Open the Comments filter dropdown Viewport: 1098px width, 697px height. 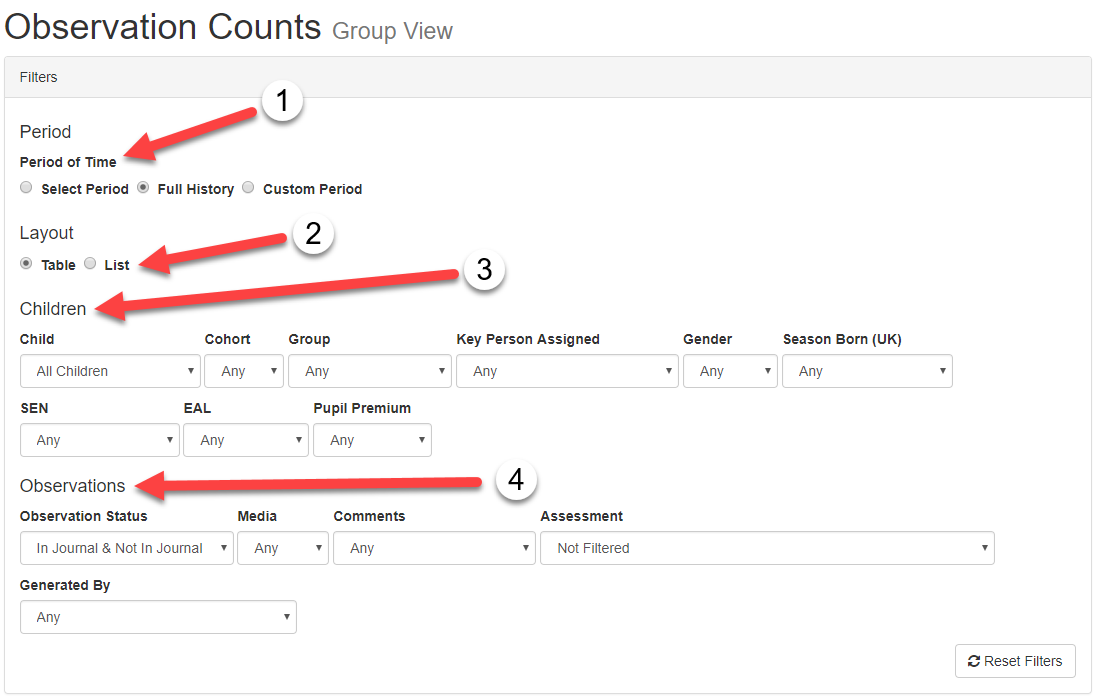434,548
